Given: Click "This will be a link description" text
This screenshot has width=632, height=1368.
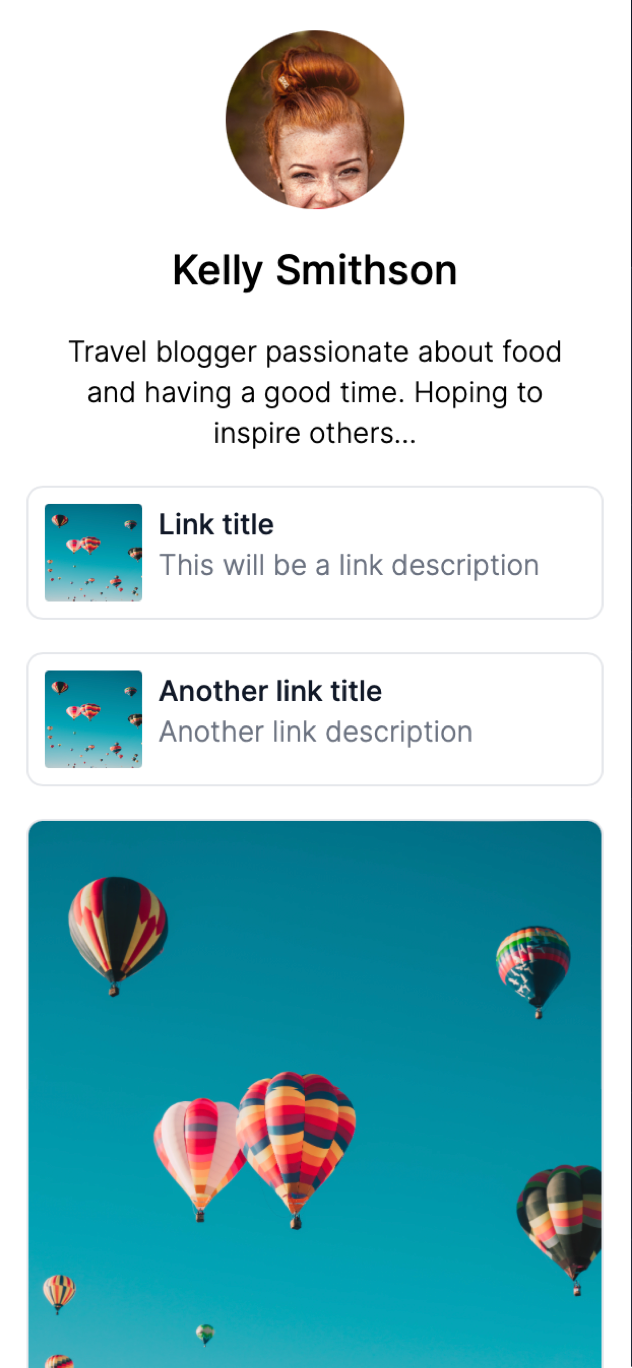Looking at the screenshot, I should pos(349,566).
